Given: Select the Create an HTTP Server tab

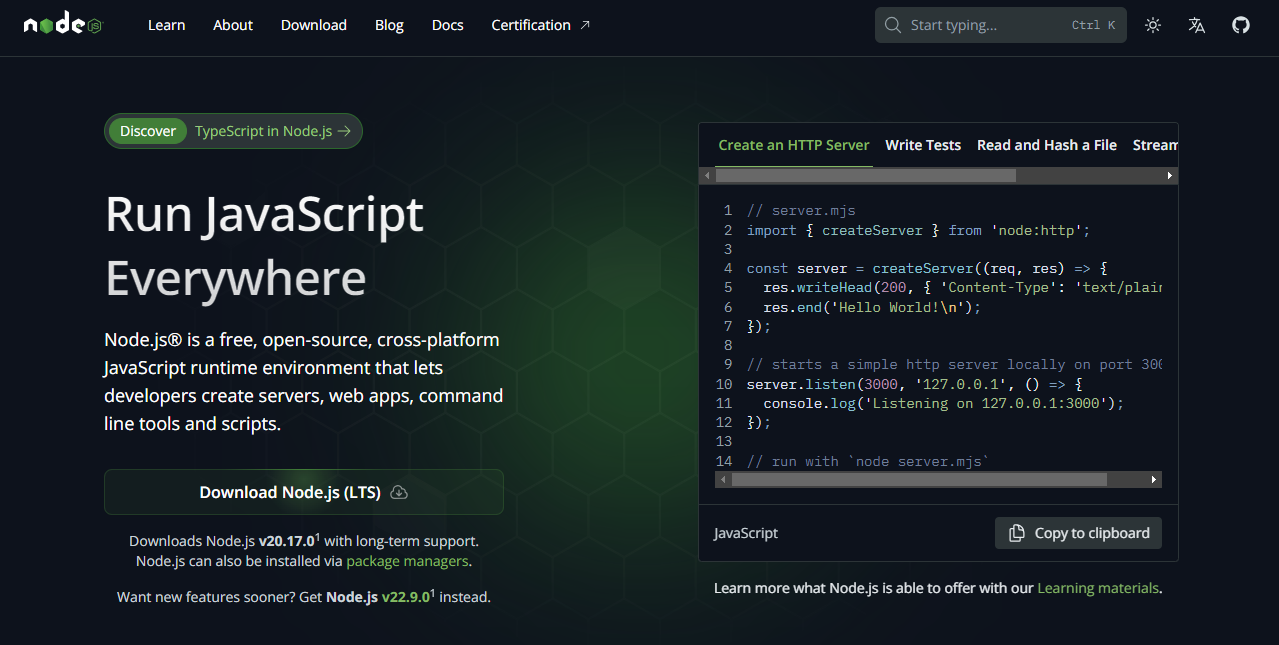Looking at the screenshot, I should click(794, 145).
